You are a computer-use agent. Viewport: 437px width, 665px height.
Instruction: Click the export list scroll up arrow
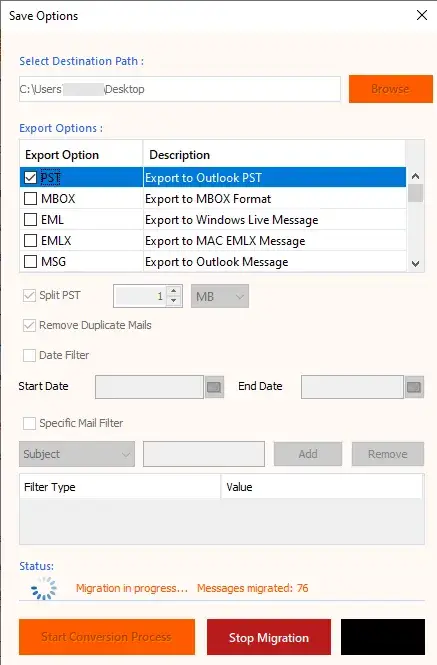416,176
